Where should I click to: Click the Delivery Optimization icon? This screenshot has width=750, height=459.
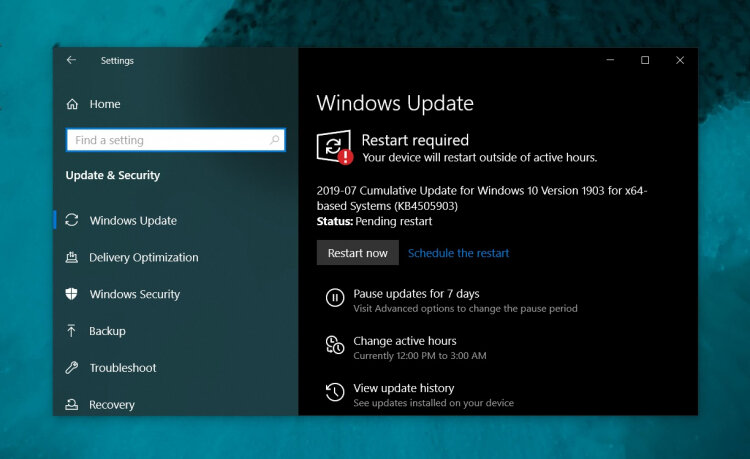tap(72, 257)
